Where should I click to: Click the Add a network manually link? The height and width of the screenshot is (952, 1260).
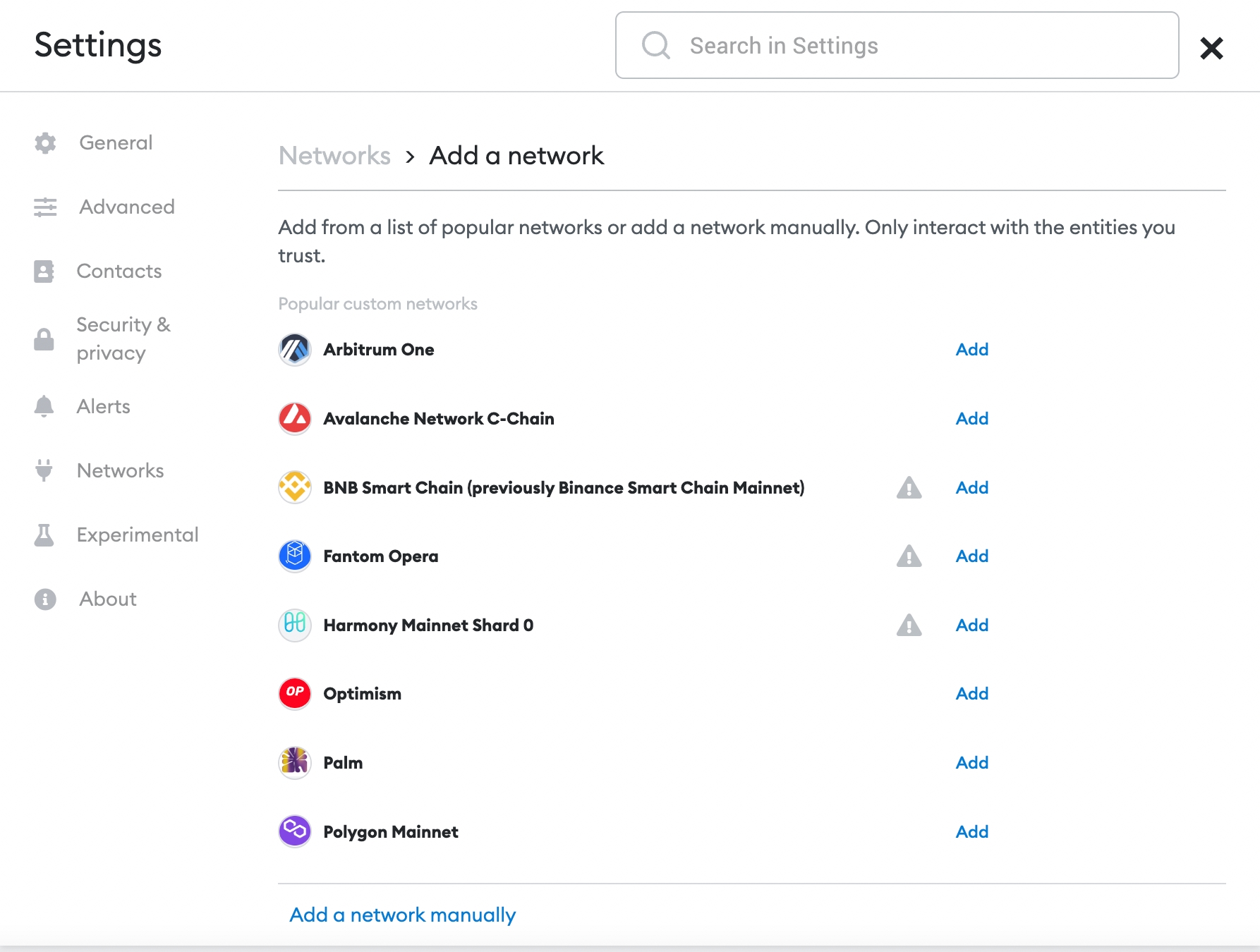pos(403,915)
